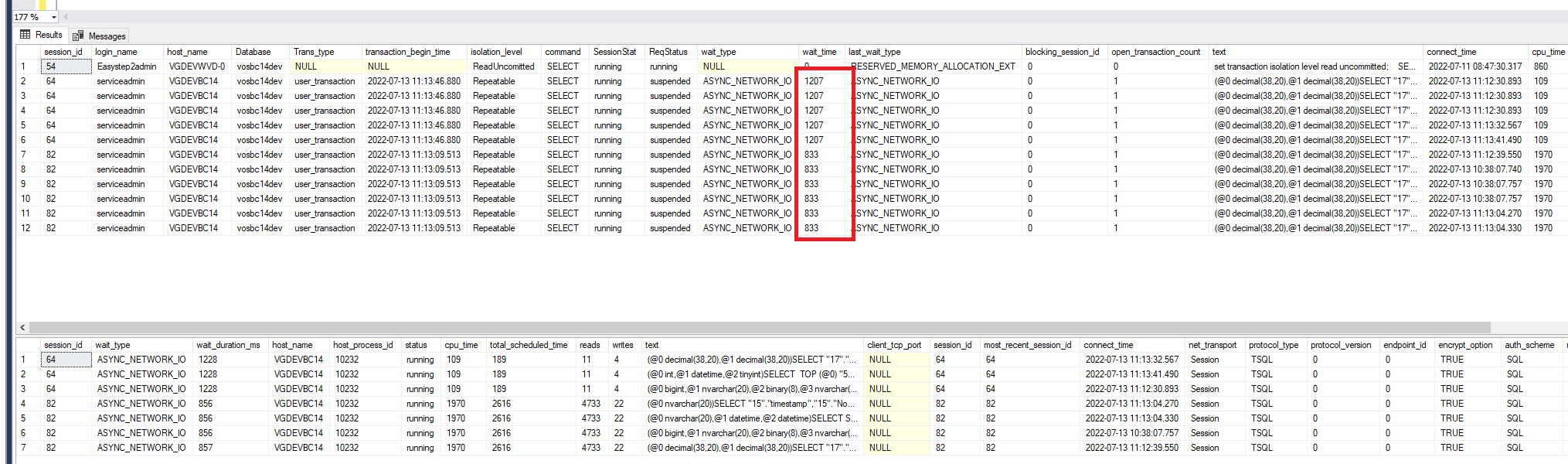
Task: Open the 177 % zoom dropdown
Action: pyautogui.click(x=53, y=17)
